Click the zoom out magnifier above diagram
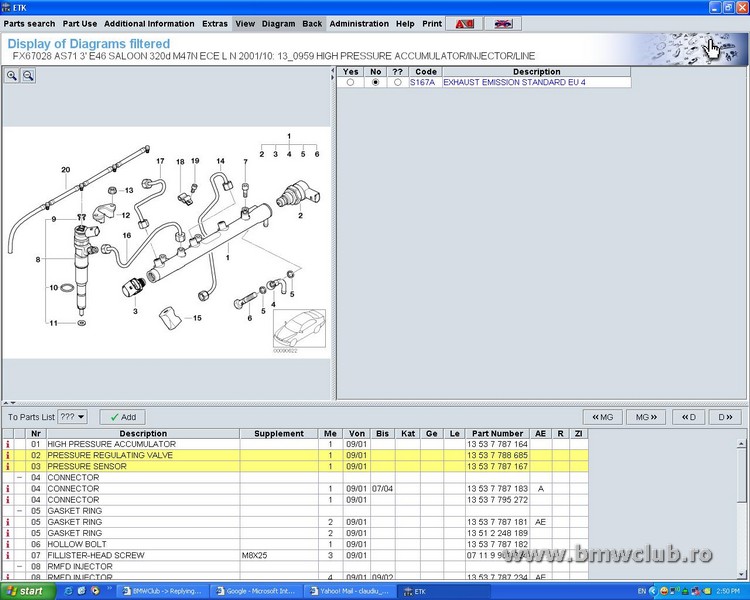 tap(28, 75)
